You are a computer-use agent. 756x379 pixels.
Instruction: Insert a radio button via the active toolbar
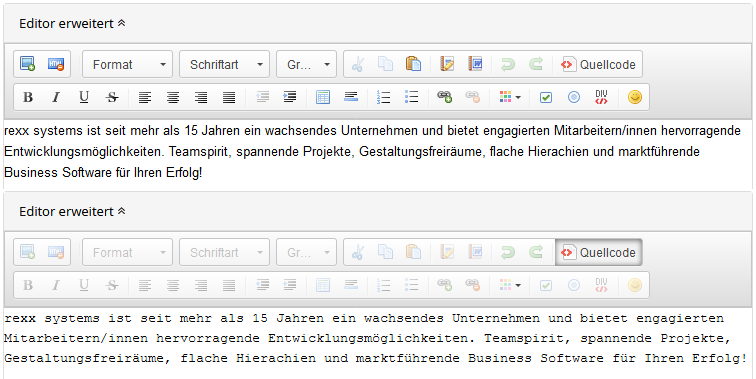[x=573, y=97]
